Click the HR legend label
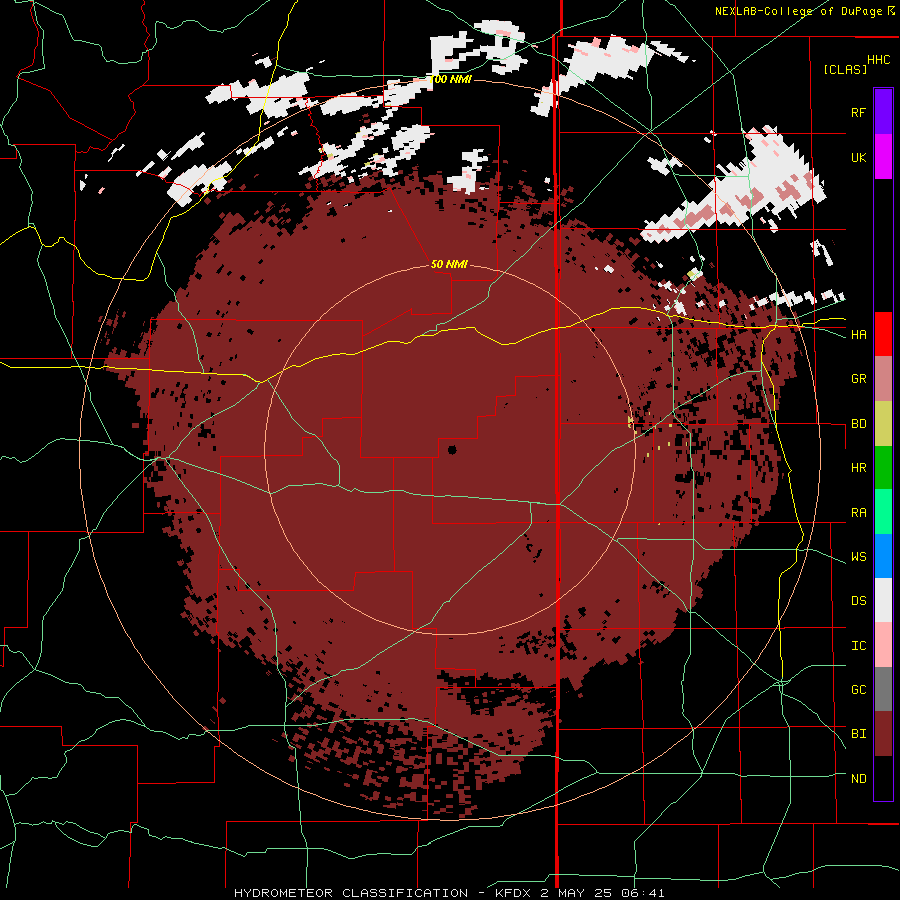This screenshot has width=900, height=900. (858, 468)
